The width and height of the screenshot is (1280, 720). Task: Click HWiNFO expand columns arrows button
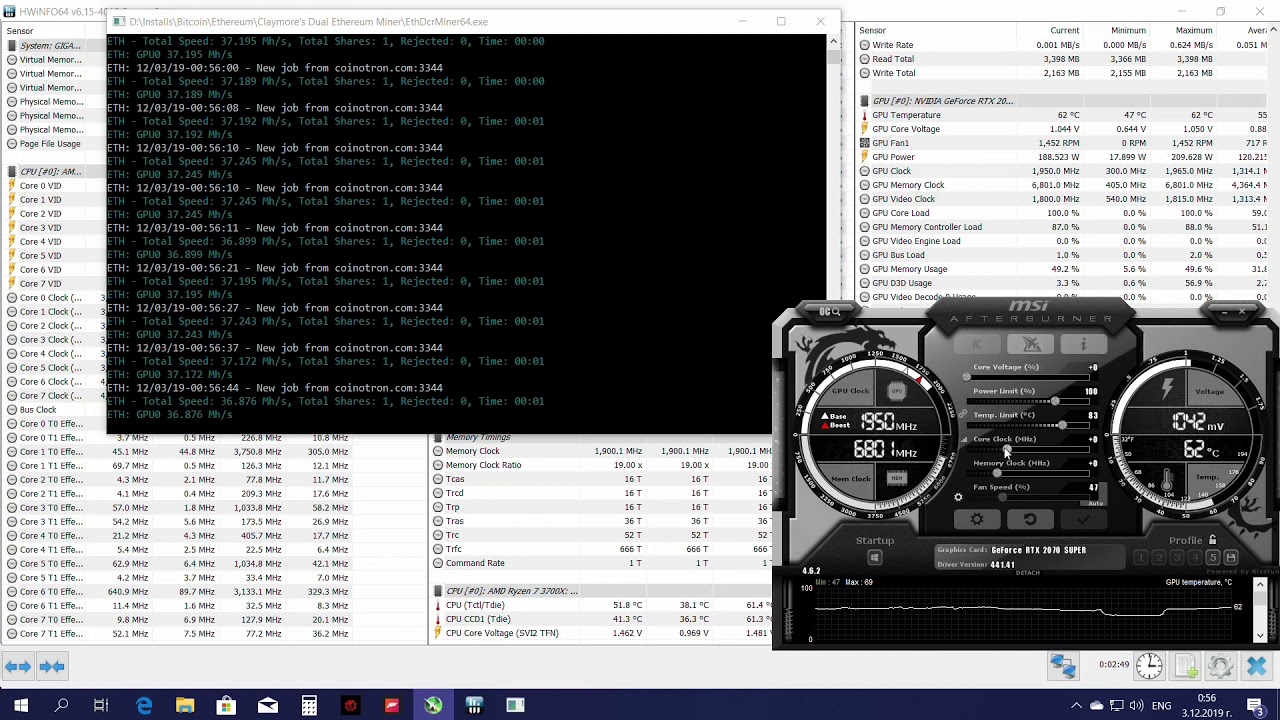point(17,666)
